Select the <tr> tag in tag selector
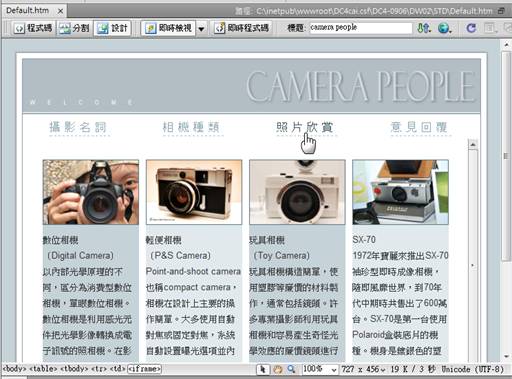 pos(100,369)
